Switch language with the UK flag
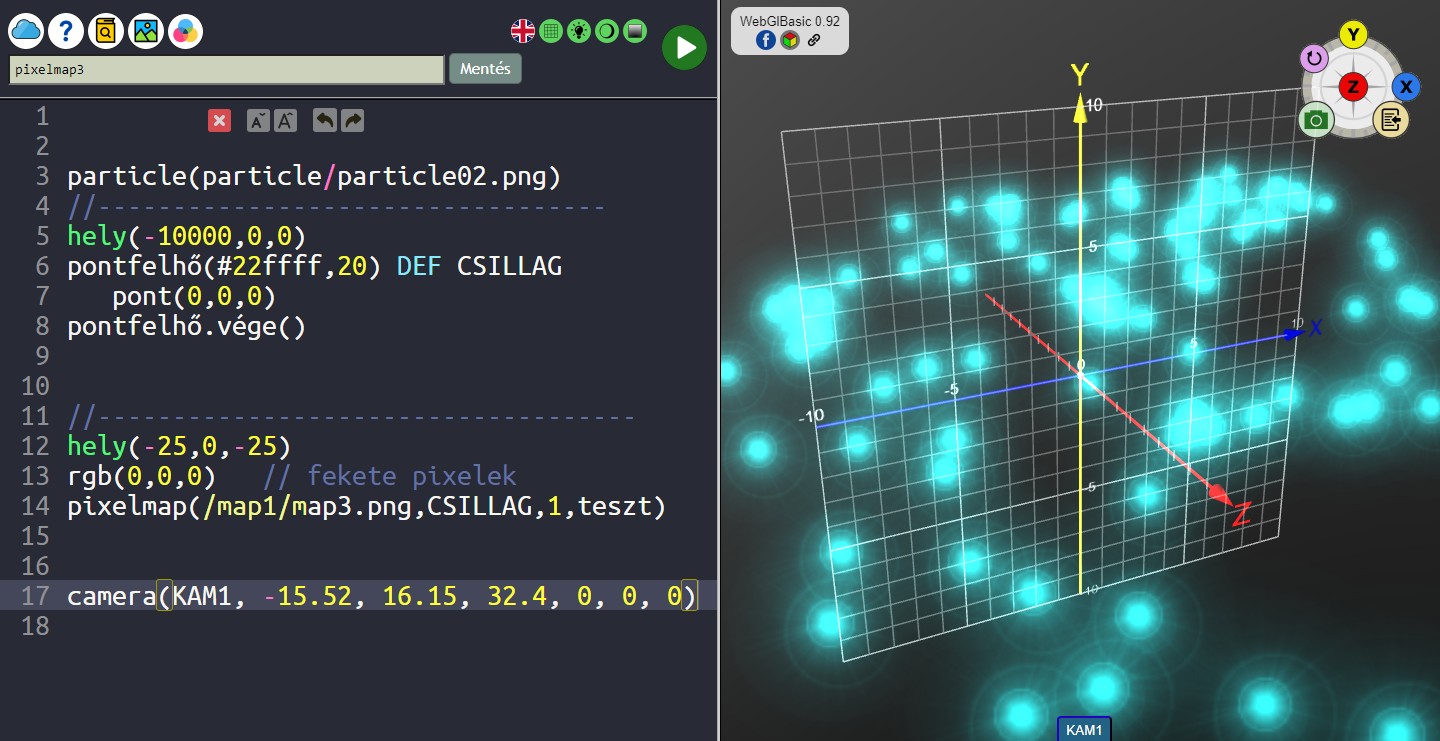1440x741 pixels. [x=523, y=31]
